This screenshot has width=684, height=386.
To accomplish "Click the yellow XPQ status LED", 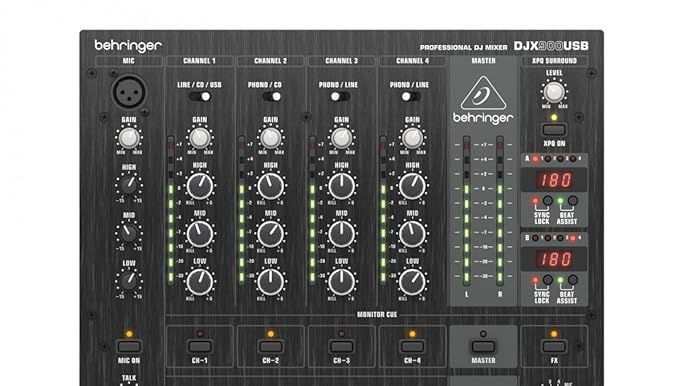I will tap(554, 117).
